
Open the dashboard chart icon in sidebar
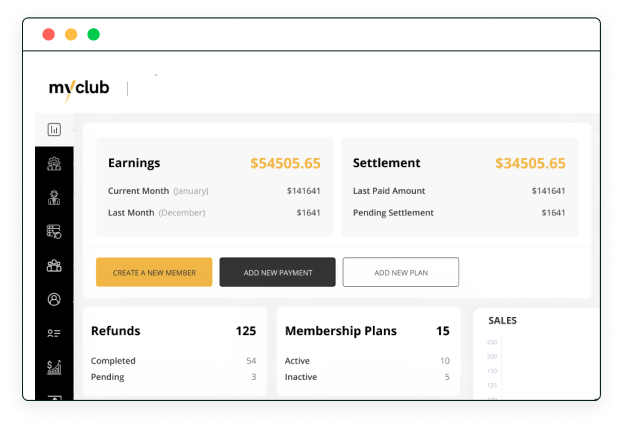coord(54,129)
